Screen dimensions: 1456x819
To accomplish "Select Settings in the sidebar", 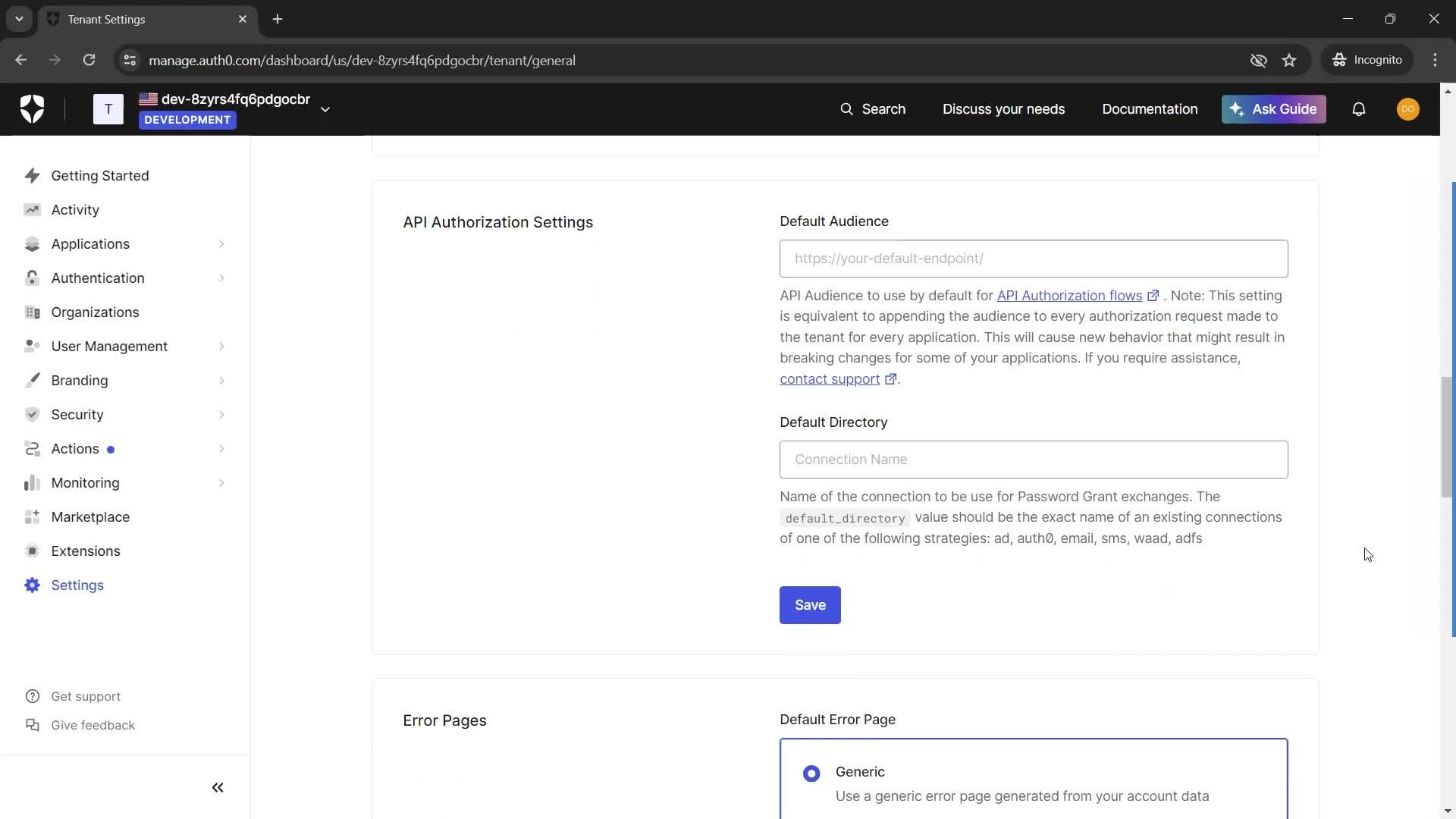I will (77, 585).
